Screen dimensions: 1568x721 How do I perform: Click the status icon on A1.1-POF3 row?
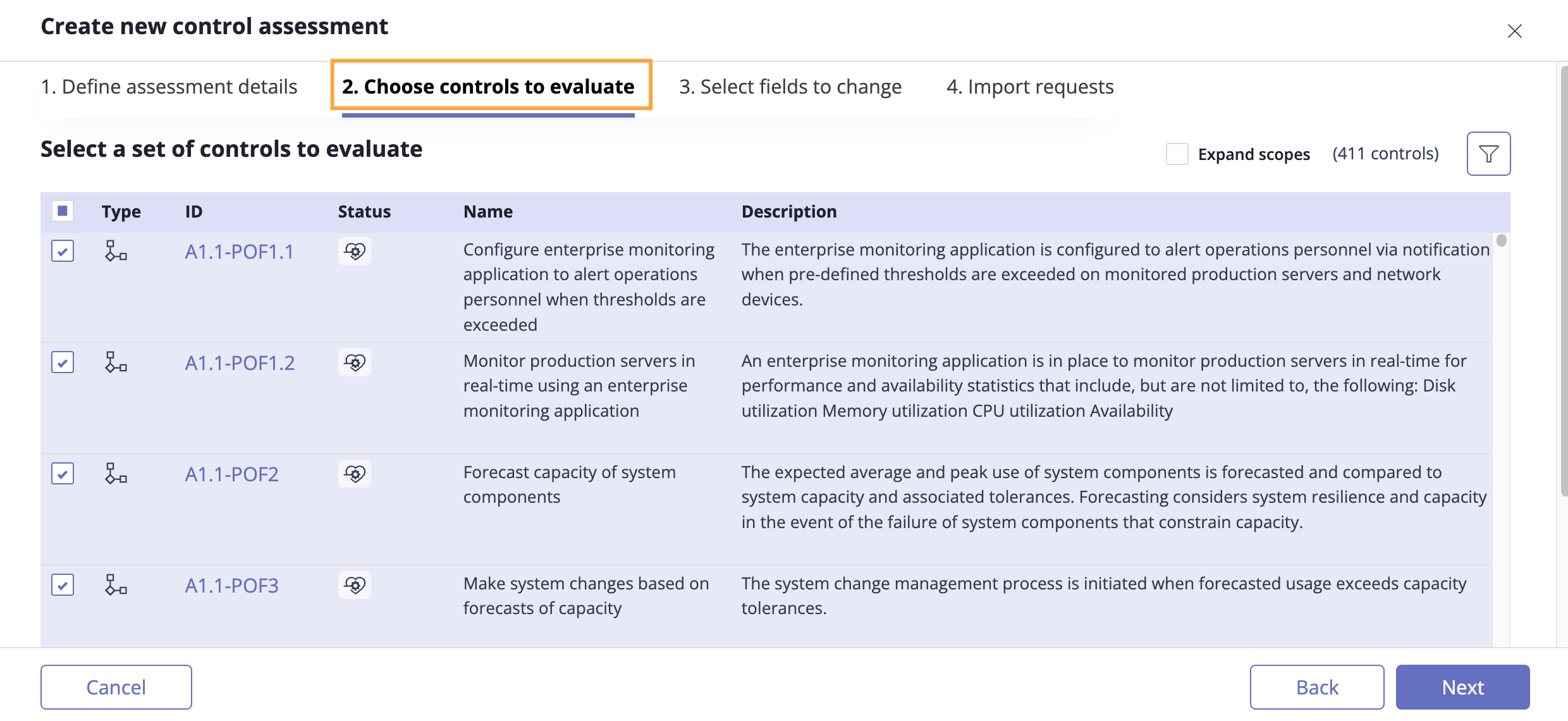[355, 584]
